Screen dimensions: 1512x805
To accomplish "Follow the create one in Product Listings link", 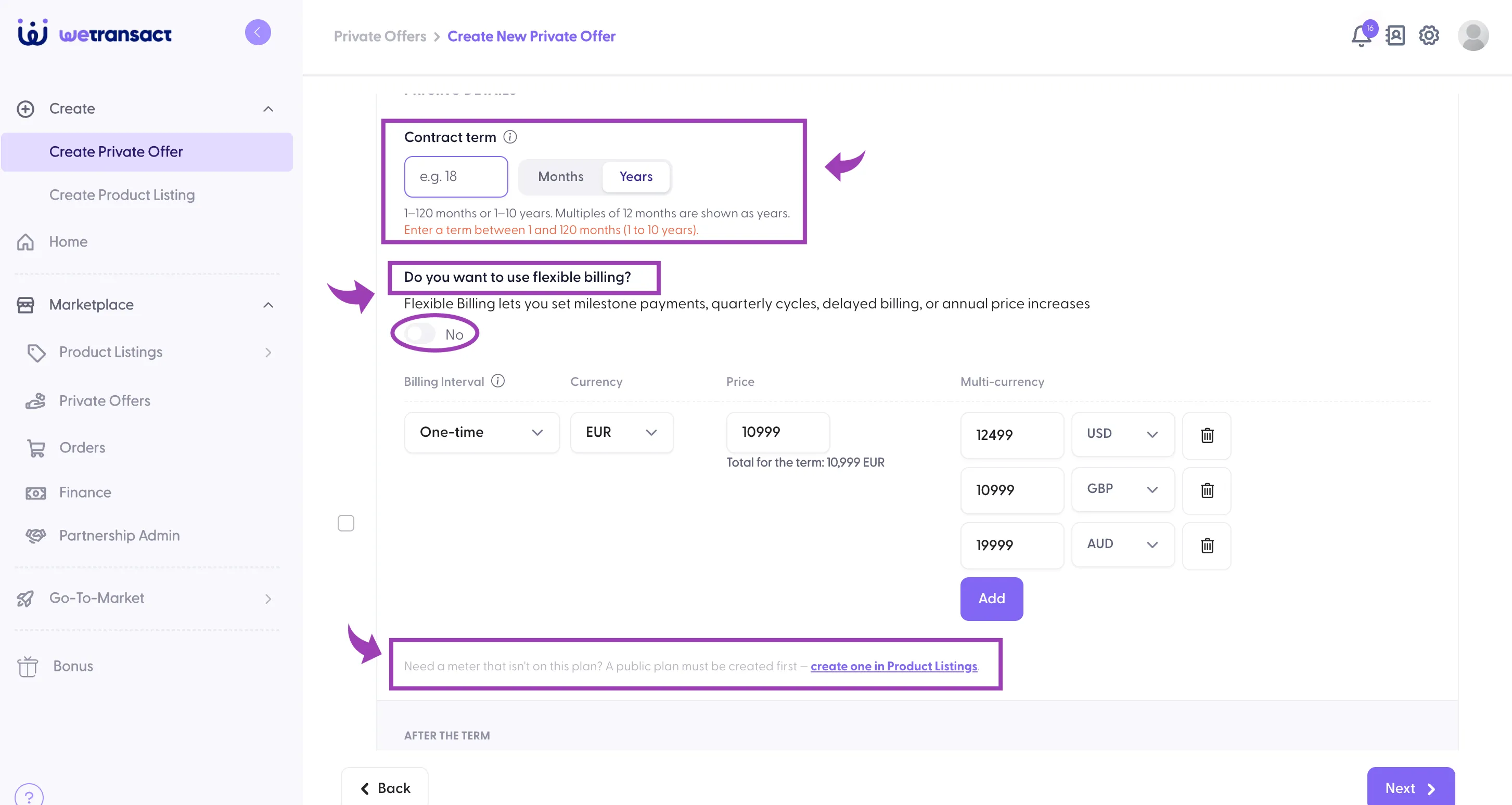I will pos(893,666).
